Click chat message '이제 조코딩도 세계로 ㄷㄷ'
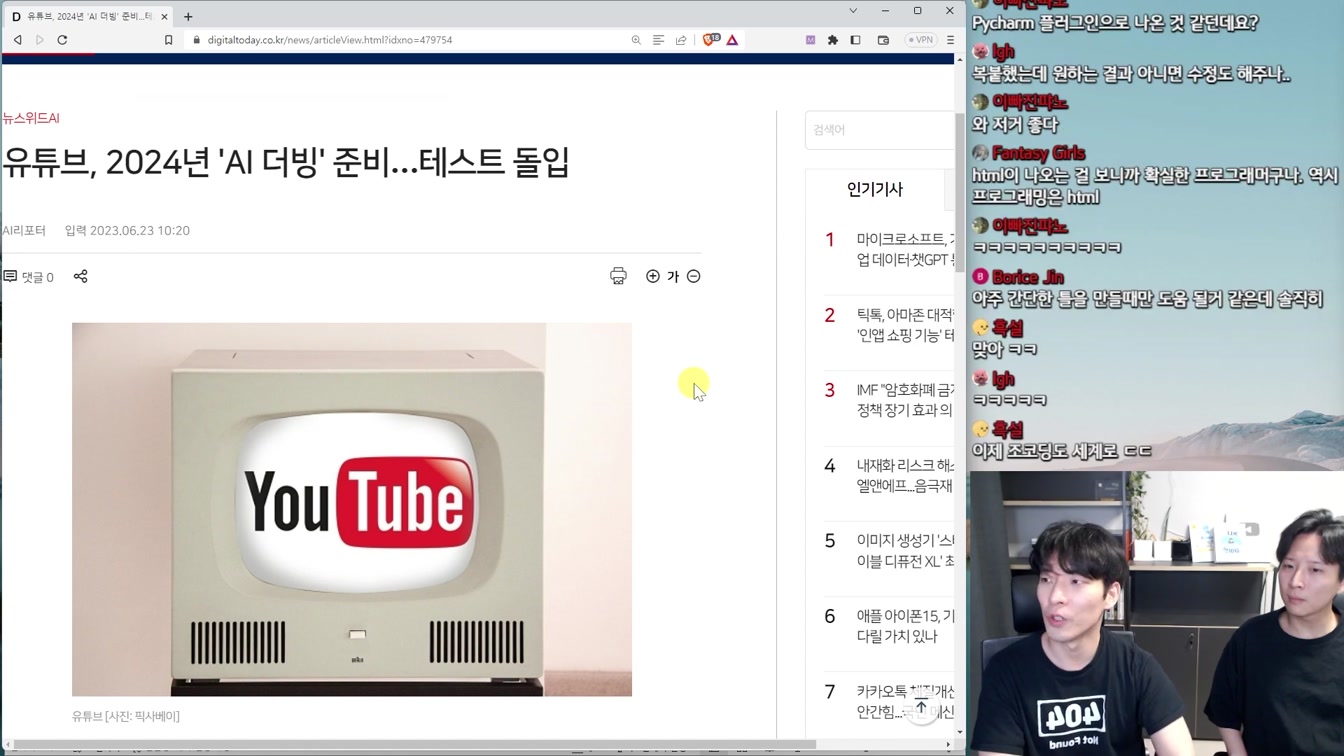This screenshot has height=756, width=1344. point(1062,452)
